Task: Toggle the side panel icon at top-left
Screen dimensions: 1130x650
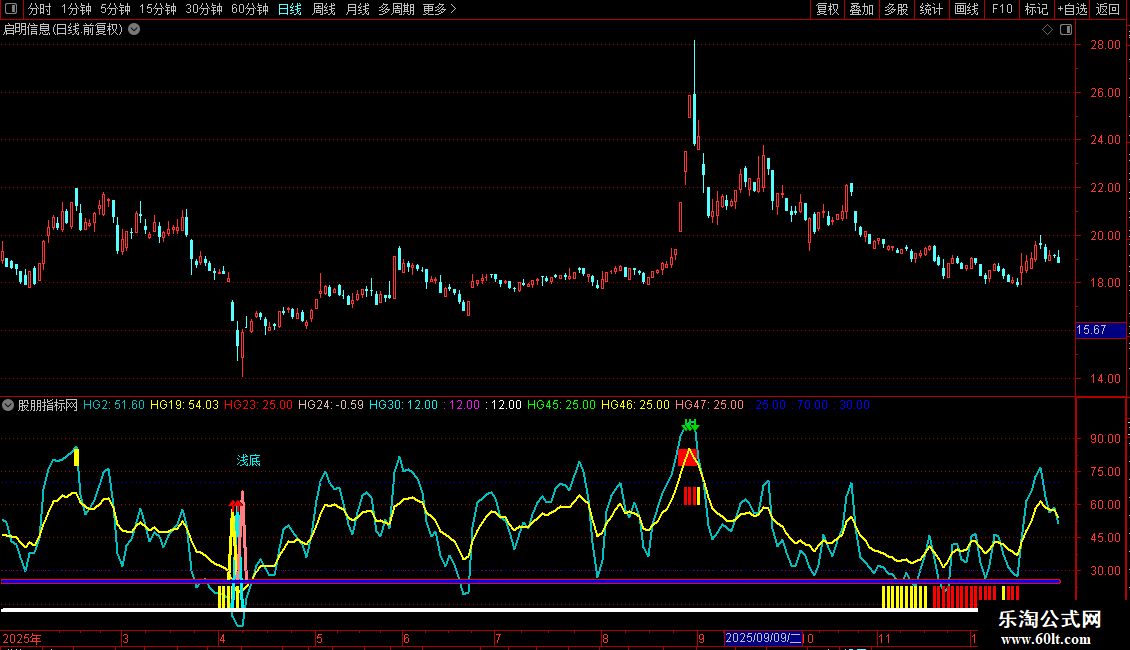Action: tap(11, 9)
